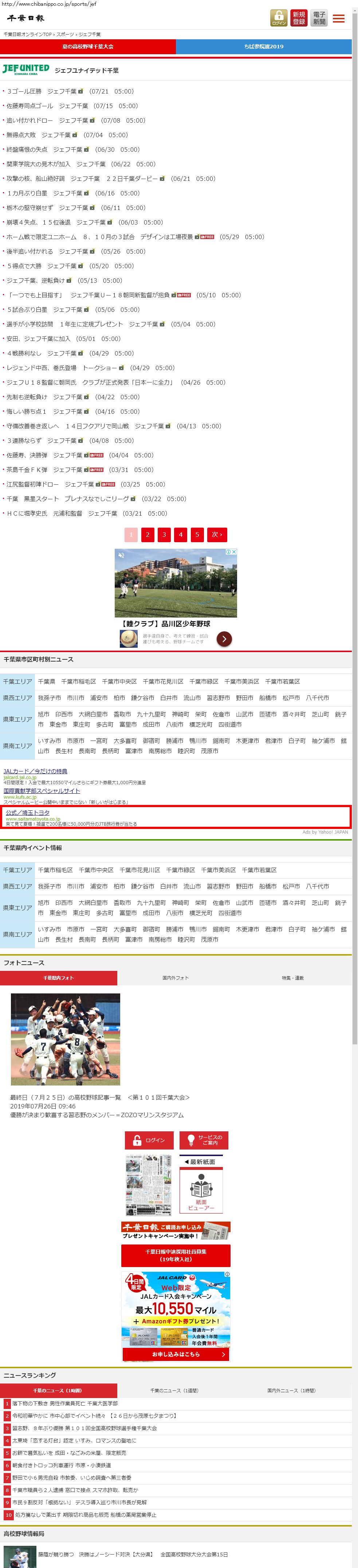Open article レジェンド中西、巻氏登壇 トークショー

(x=62, y=368)
